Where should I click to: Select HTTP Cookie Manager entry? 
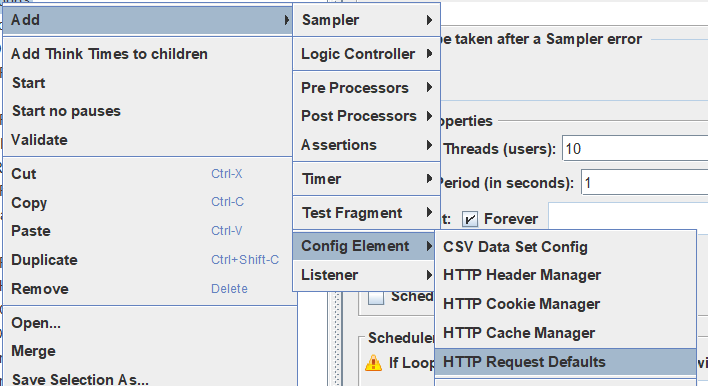click(x=565, y=304)
